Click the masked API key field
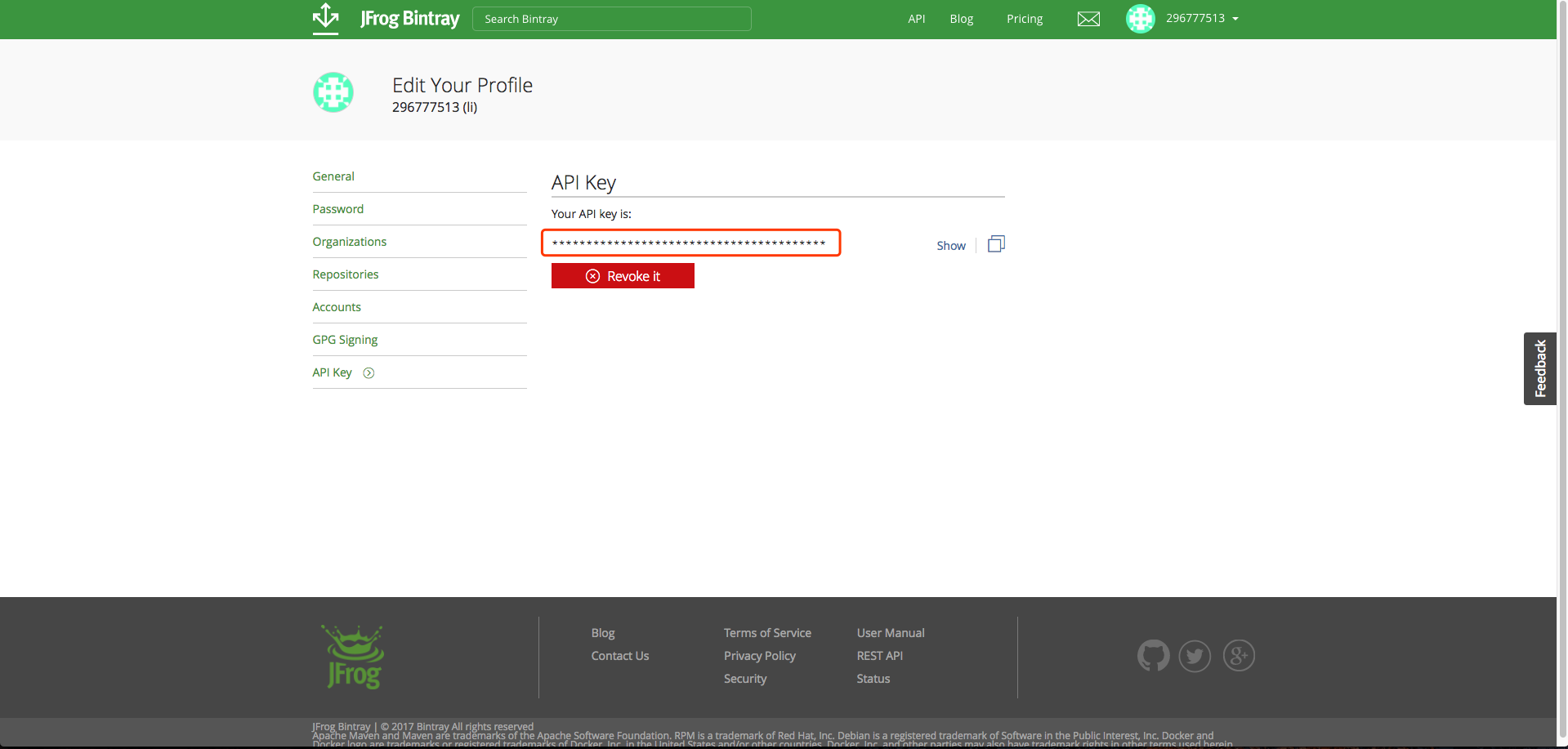Image resolution: width=1568 pixels, height=749 pixels. [691, 243]
